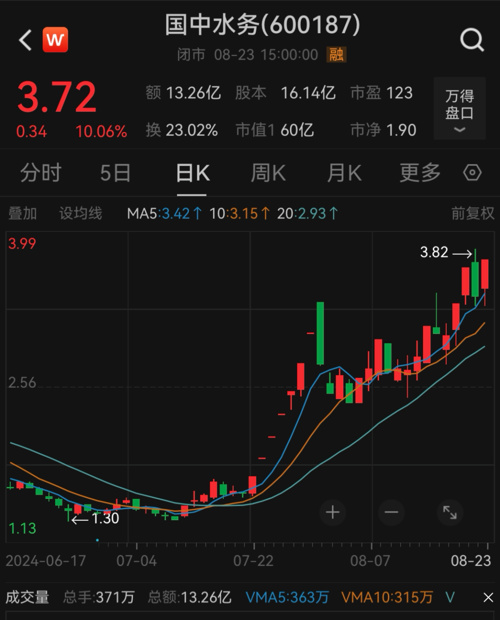Select the 5日 tab
Viewport: 500px width, 620px height.
point(115,173)
